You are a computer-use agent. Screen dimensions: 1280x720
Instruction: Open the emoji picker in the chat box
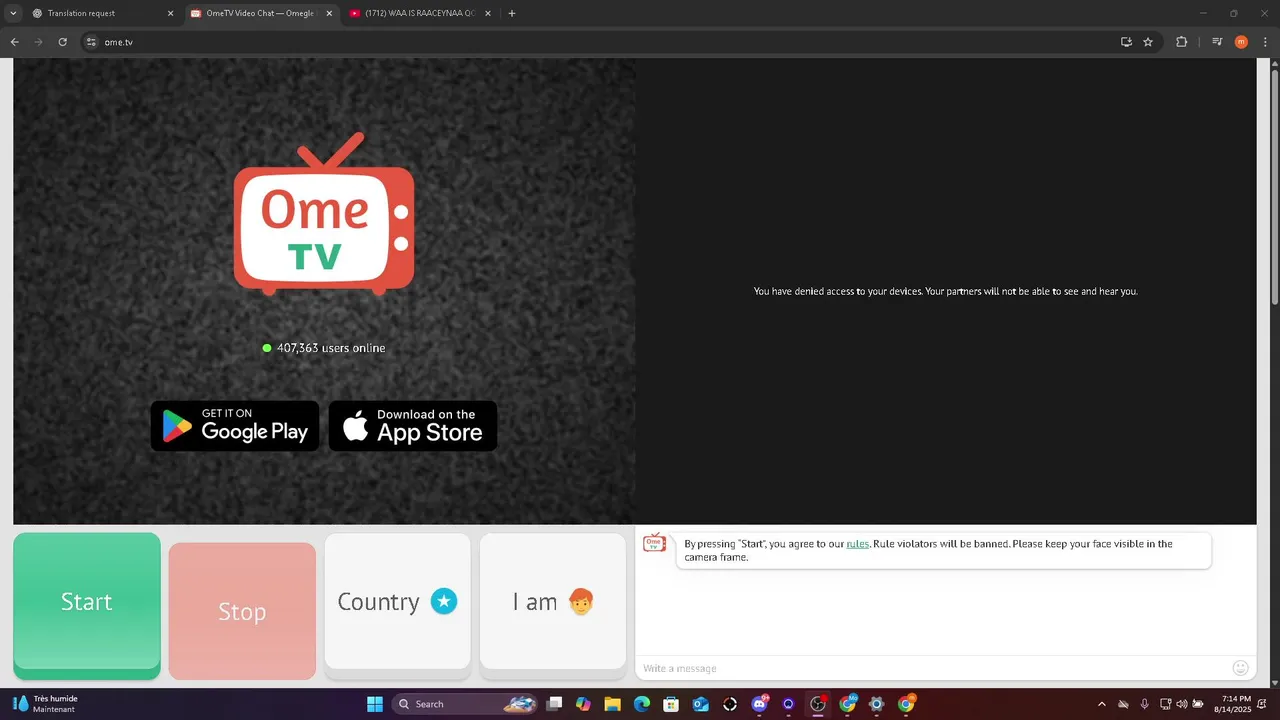pos(1241,668)
